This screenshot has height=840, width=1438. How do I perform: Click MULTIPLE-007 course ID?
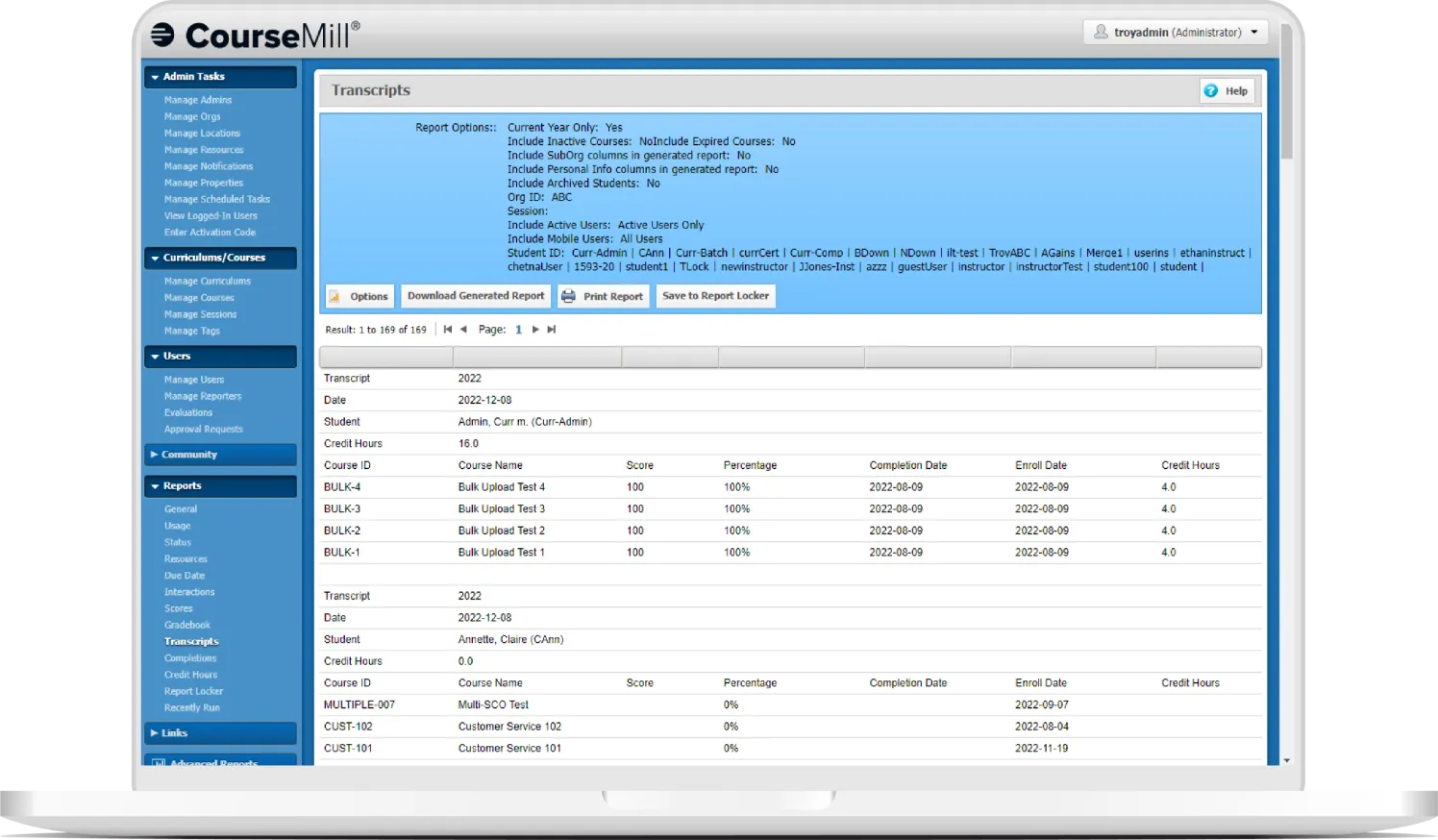[359, 705]
